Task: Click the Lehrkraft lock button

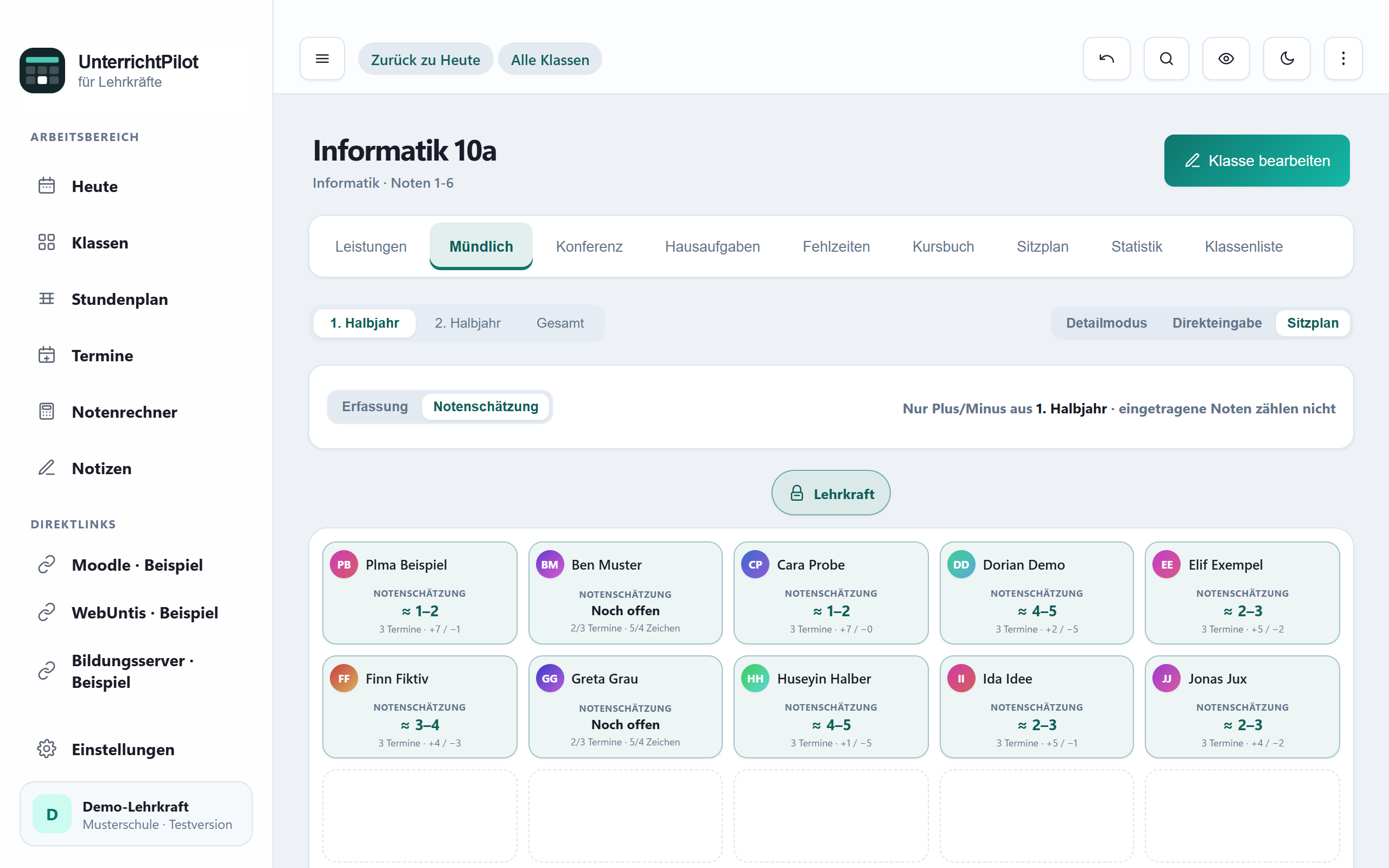Action: pos(831,493)
